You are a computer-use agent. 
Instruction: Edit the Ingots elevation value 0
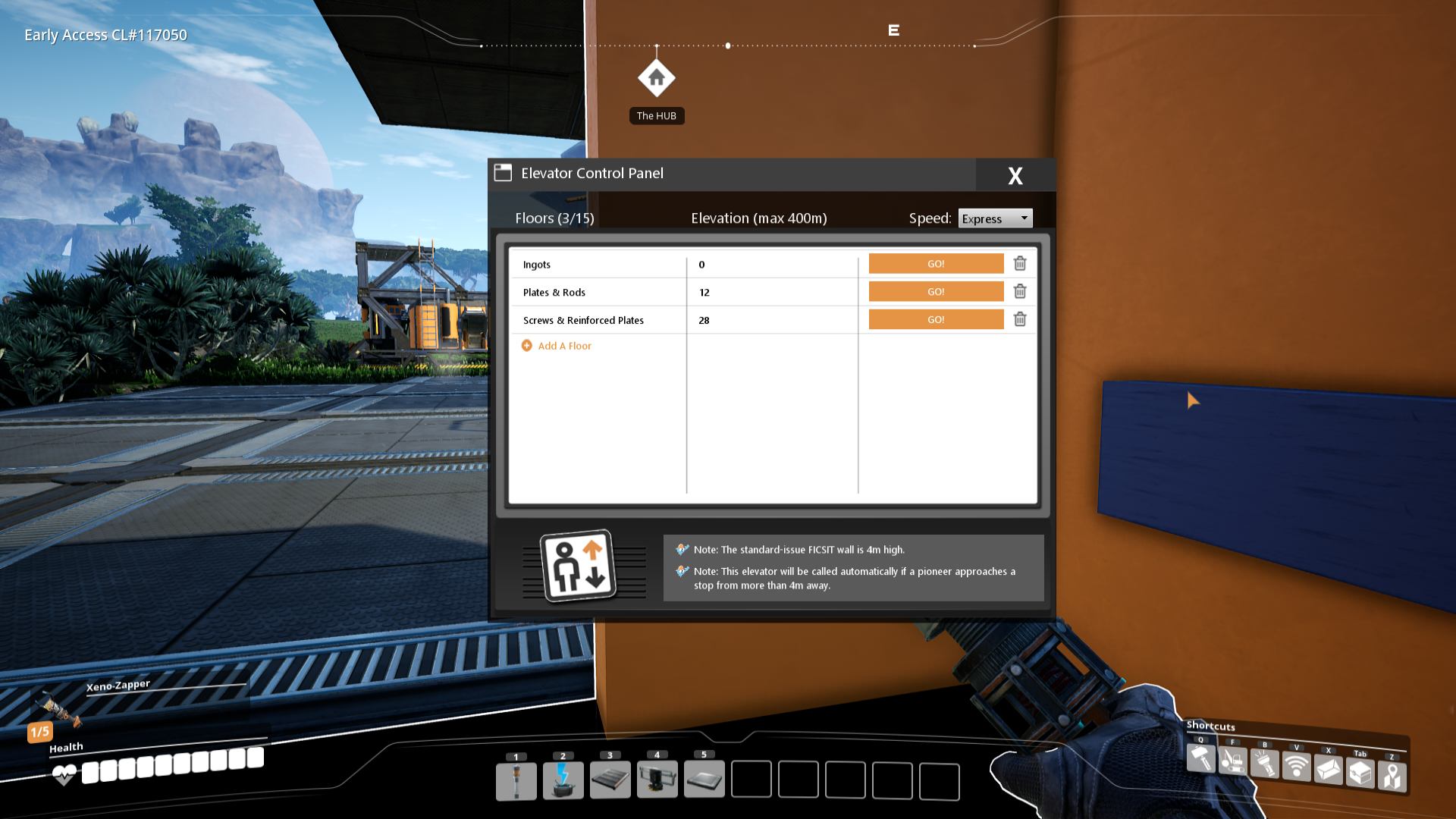(773, 265)
